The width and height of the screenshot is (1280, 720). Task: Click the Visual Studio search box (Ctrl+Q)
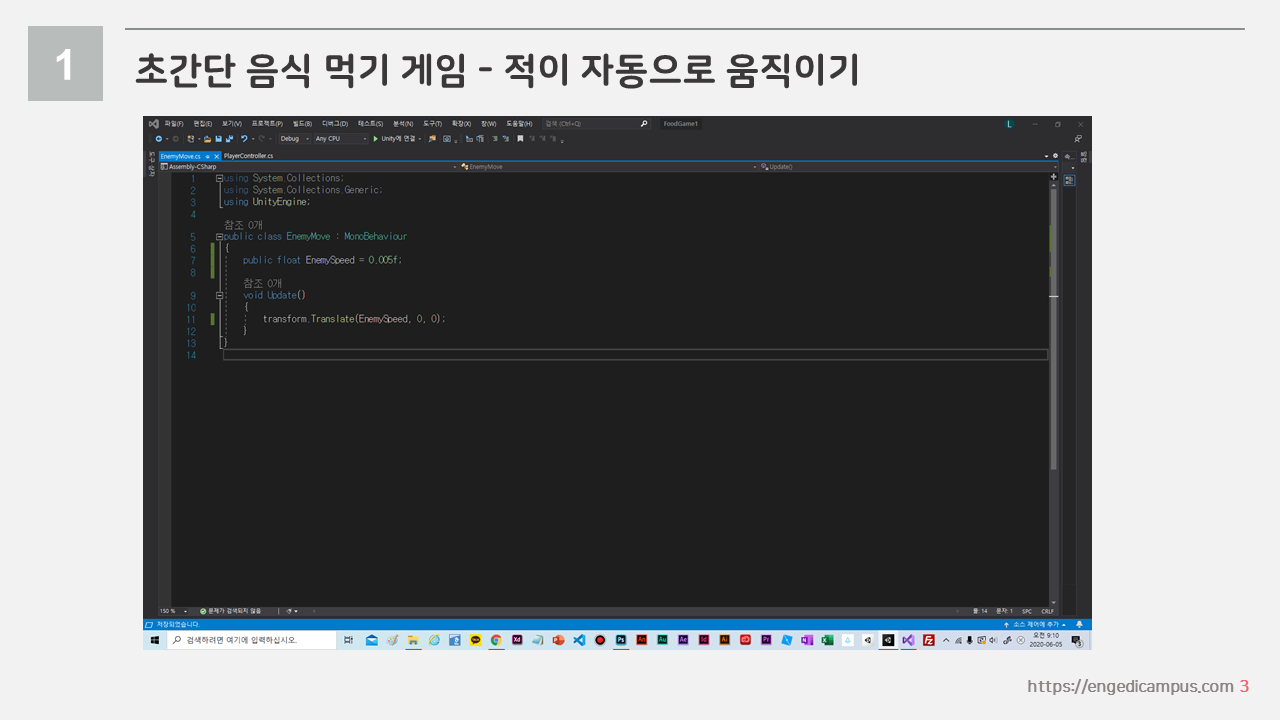coord(596,124)
